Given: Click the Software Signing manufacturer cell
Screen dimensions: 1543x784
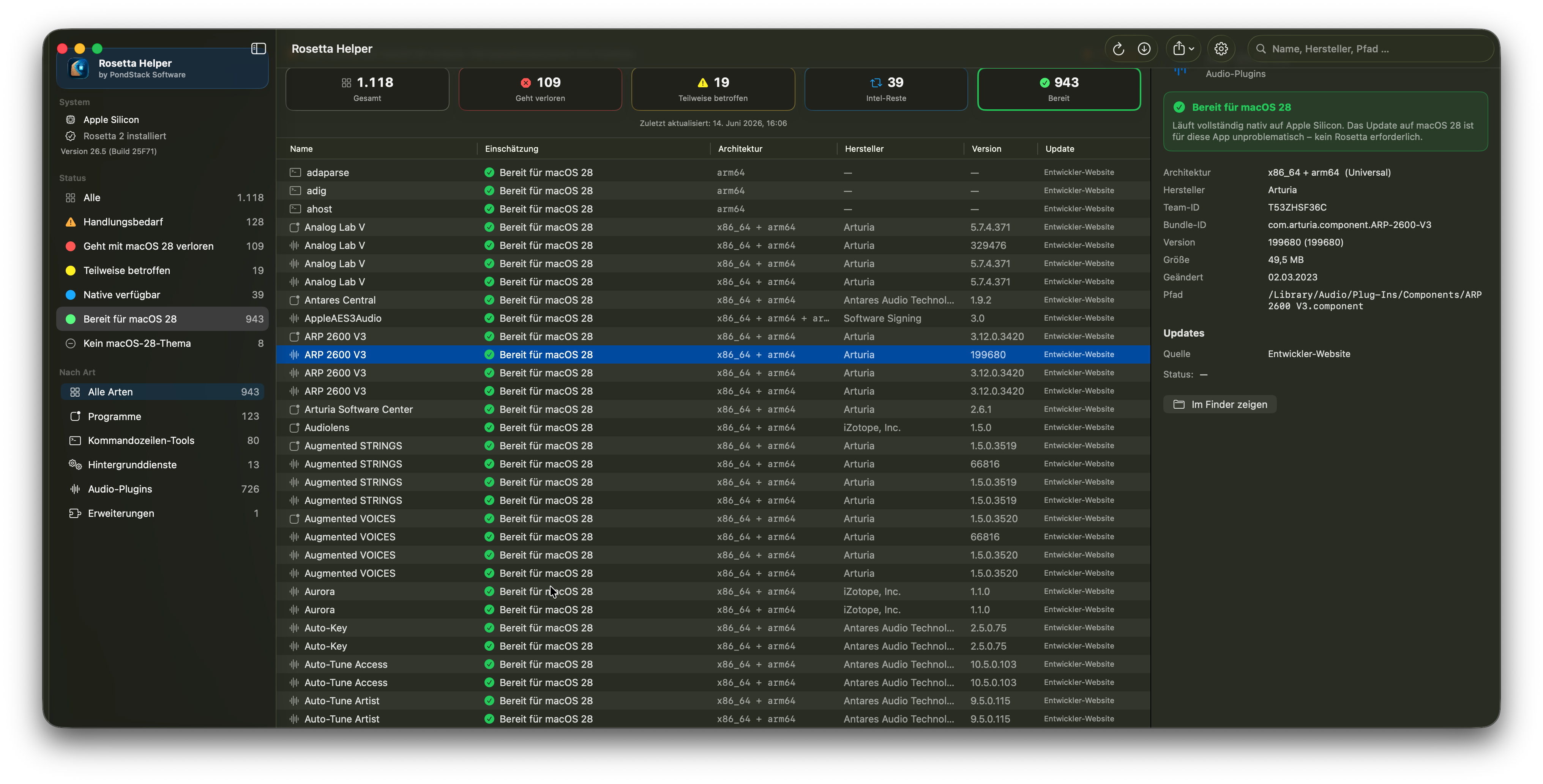Looking at the screenshot, I should pyautogui.click(x=882, y=318).
